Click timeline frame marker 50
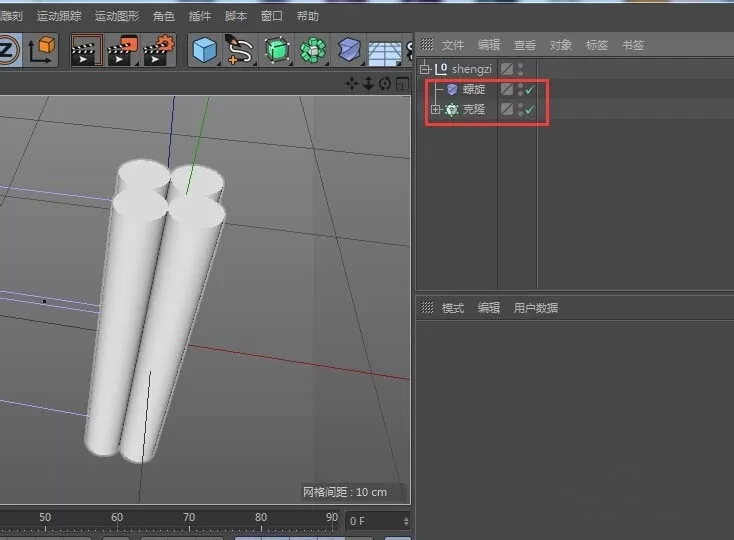734x540 pixels. point(45,517)
